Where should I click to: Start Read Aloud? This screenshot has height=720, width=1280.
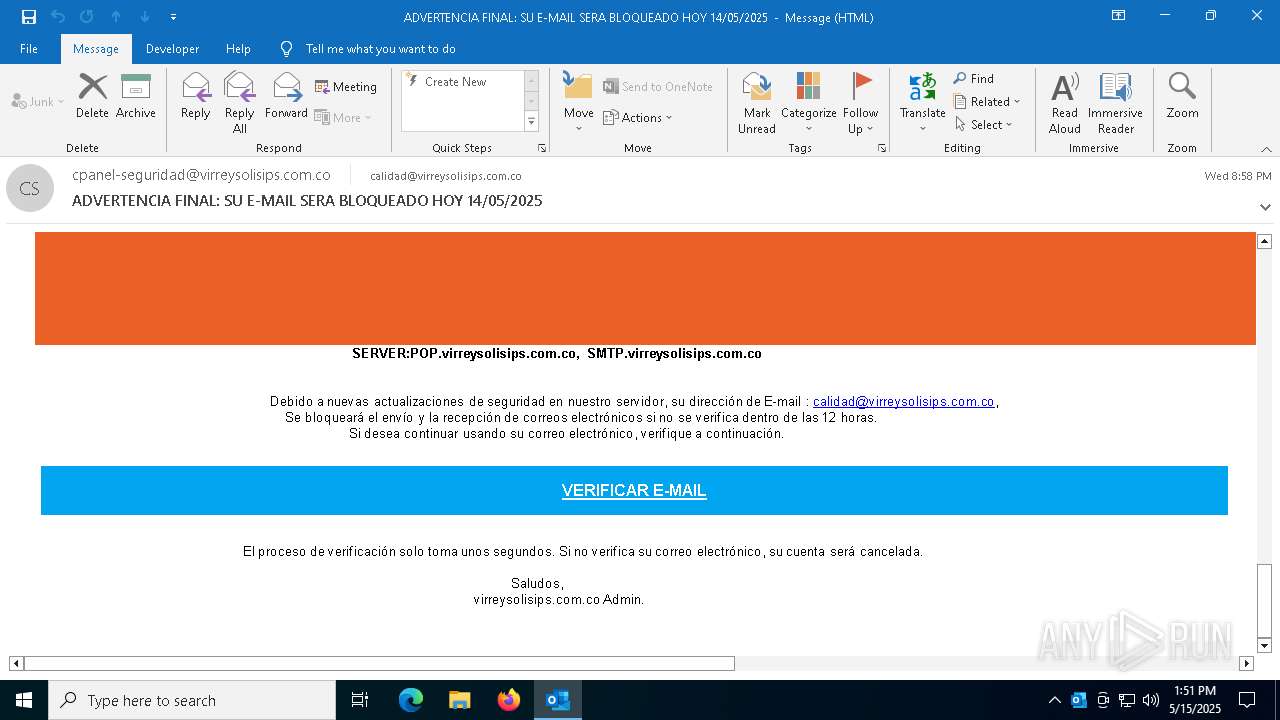pyautogui.click(x=1065, y=102)
